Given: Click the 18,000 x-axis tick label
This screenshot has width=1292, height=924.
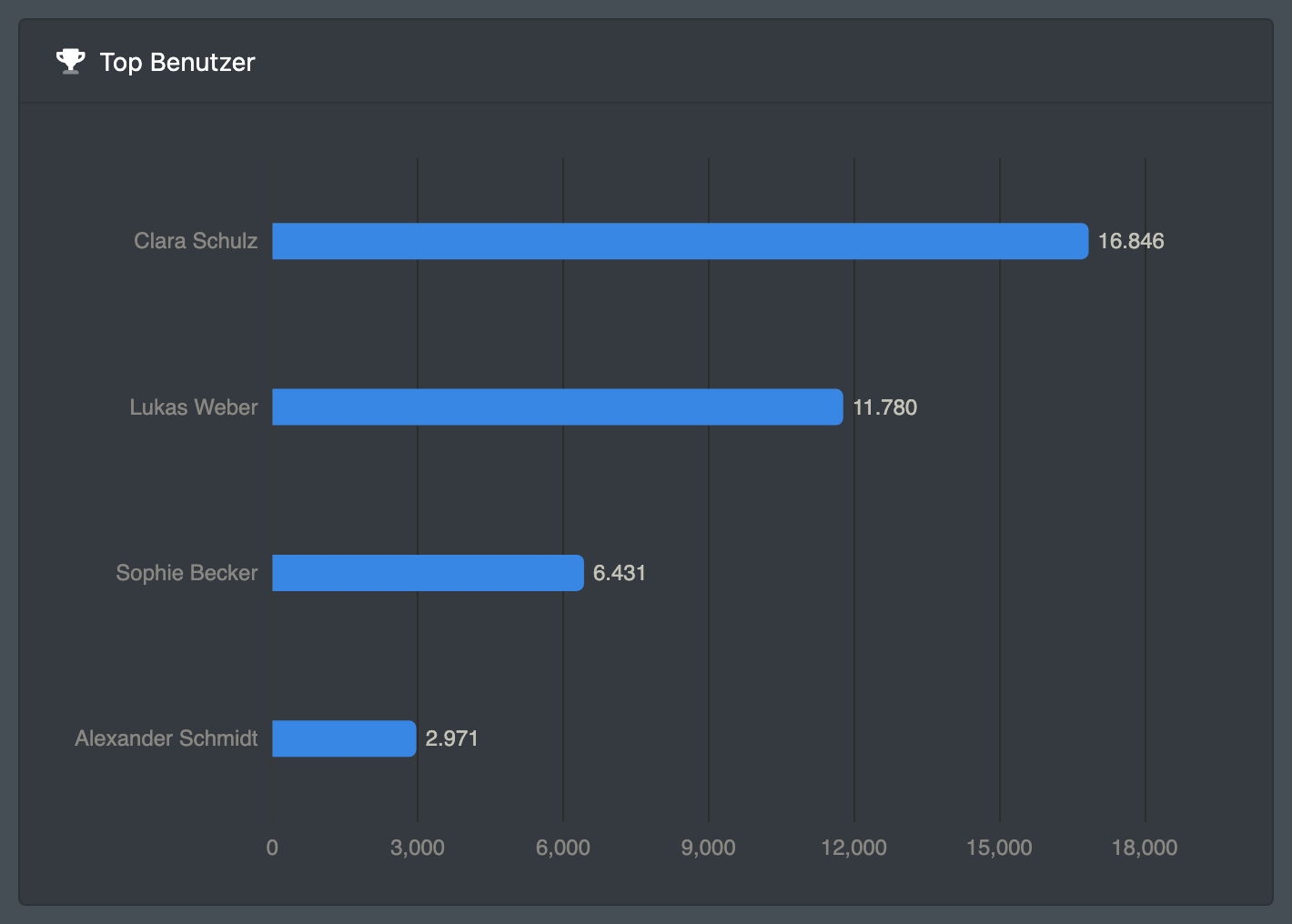Looking at the screenshot, I should click(x=1145, y=848).
